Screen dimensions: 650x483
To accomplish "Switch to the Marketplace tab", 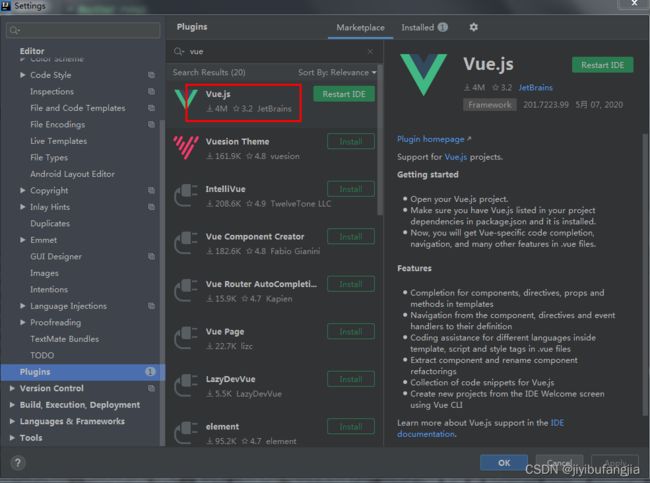I will click(x=360, y=28).
